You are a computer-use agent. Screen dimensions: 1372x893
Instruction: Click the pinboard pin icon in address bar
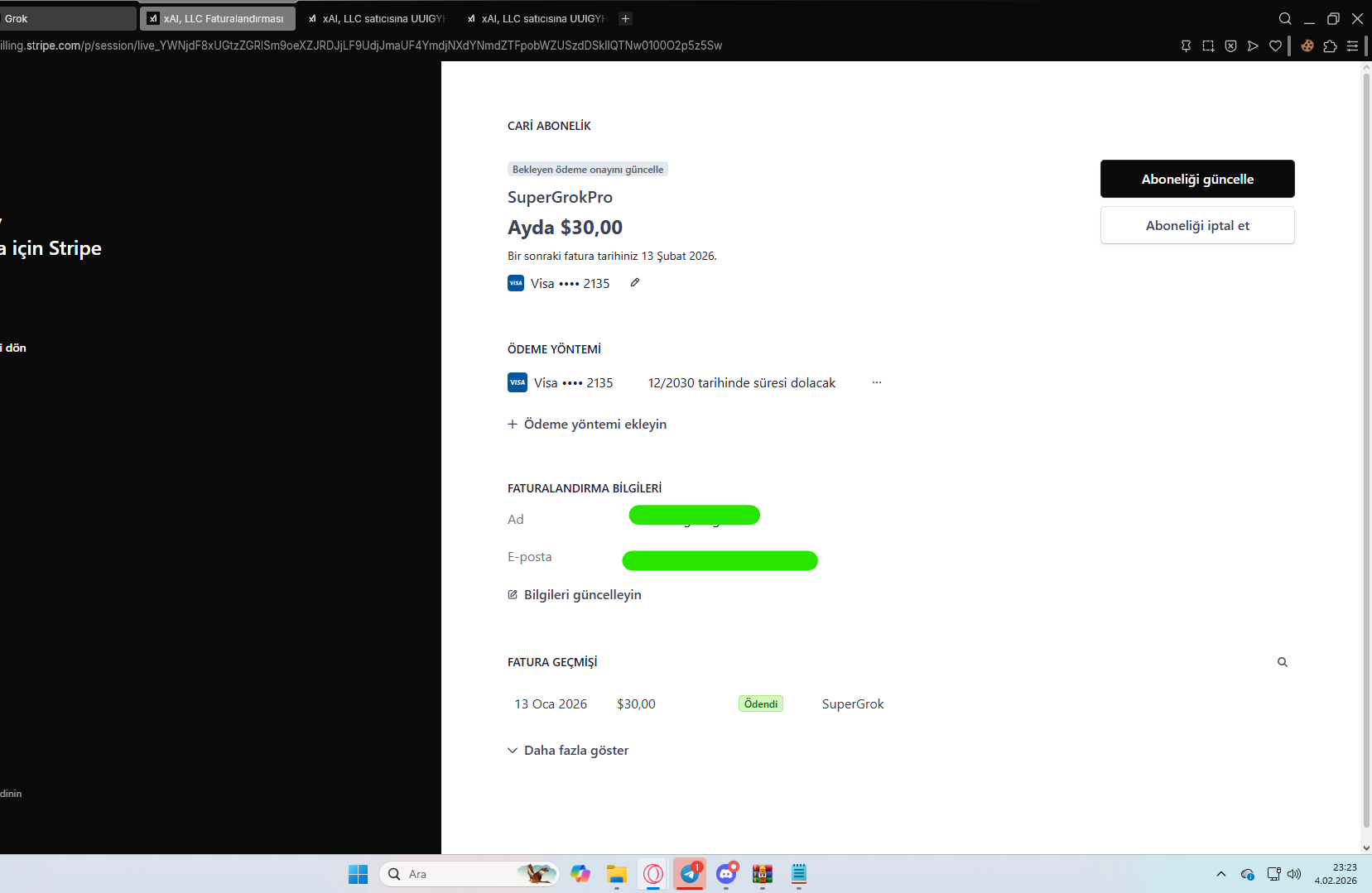pos(1186,46)
